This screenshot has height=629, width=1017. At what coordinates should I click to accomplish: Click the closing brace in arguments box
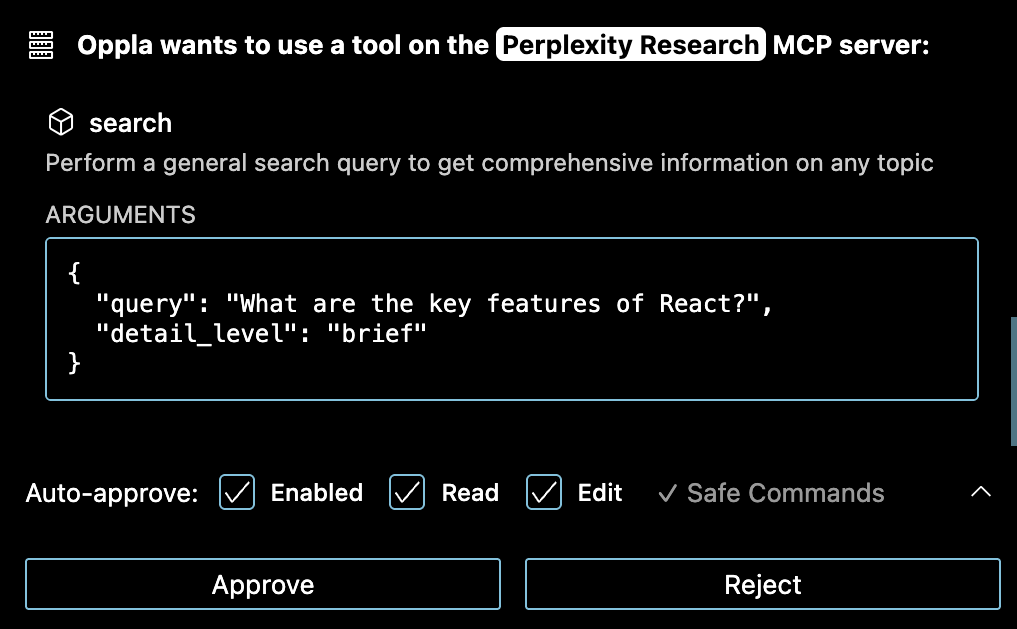(74, 363)
